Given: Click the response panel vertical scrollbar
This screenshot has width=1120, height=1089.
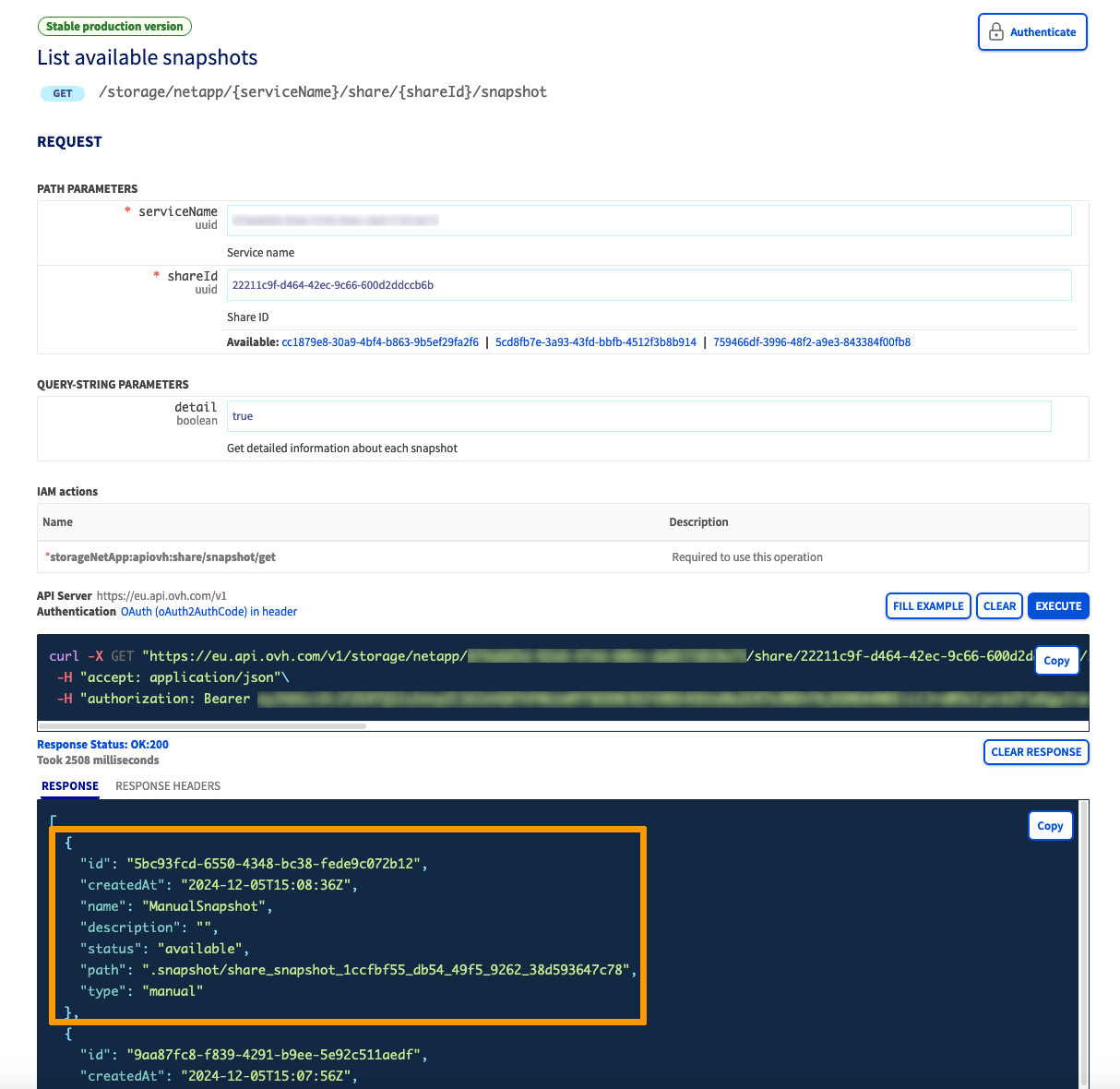Looking at the screenshot, I should (x=1083, y=941).
